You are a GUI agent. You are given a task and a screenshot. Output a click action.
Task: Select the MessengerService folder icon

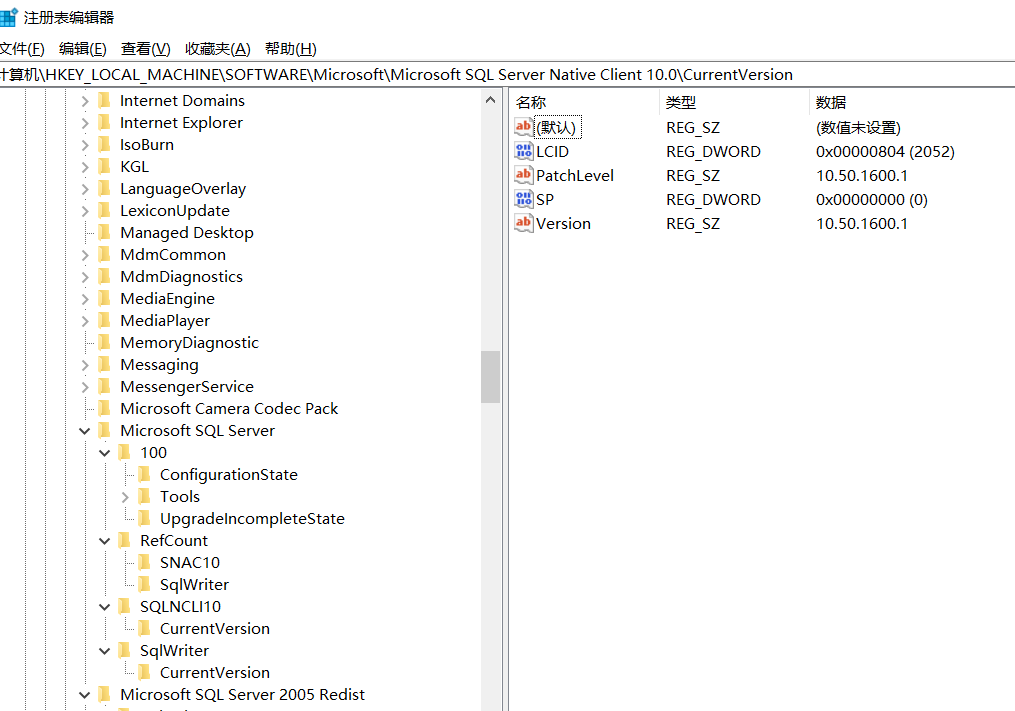pos(104,387)
